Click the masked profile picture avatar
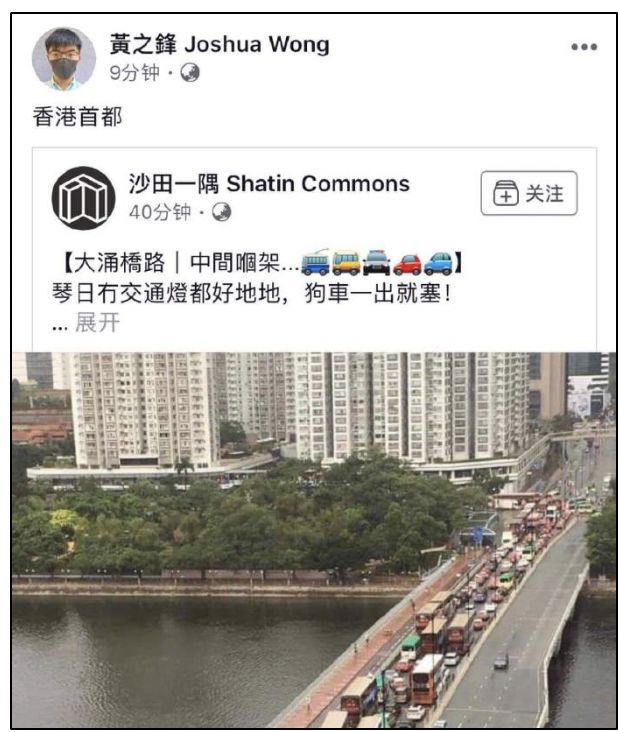The image size is (618, 732). [64, 58]
